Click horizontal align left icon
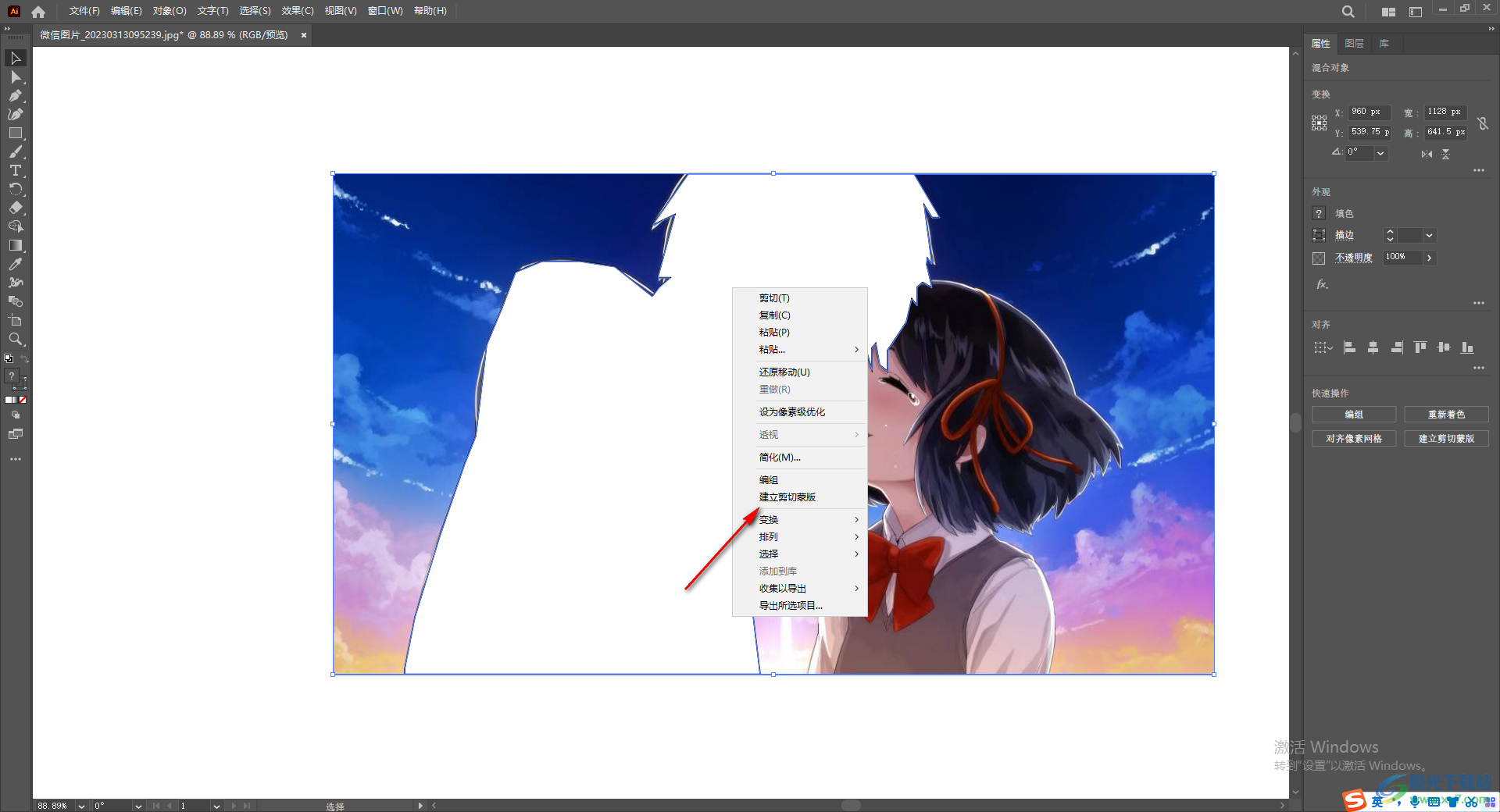The image size is (1500, 812). coord(1349,347)
